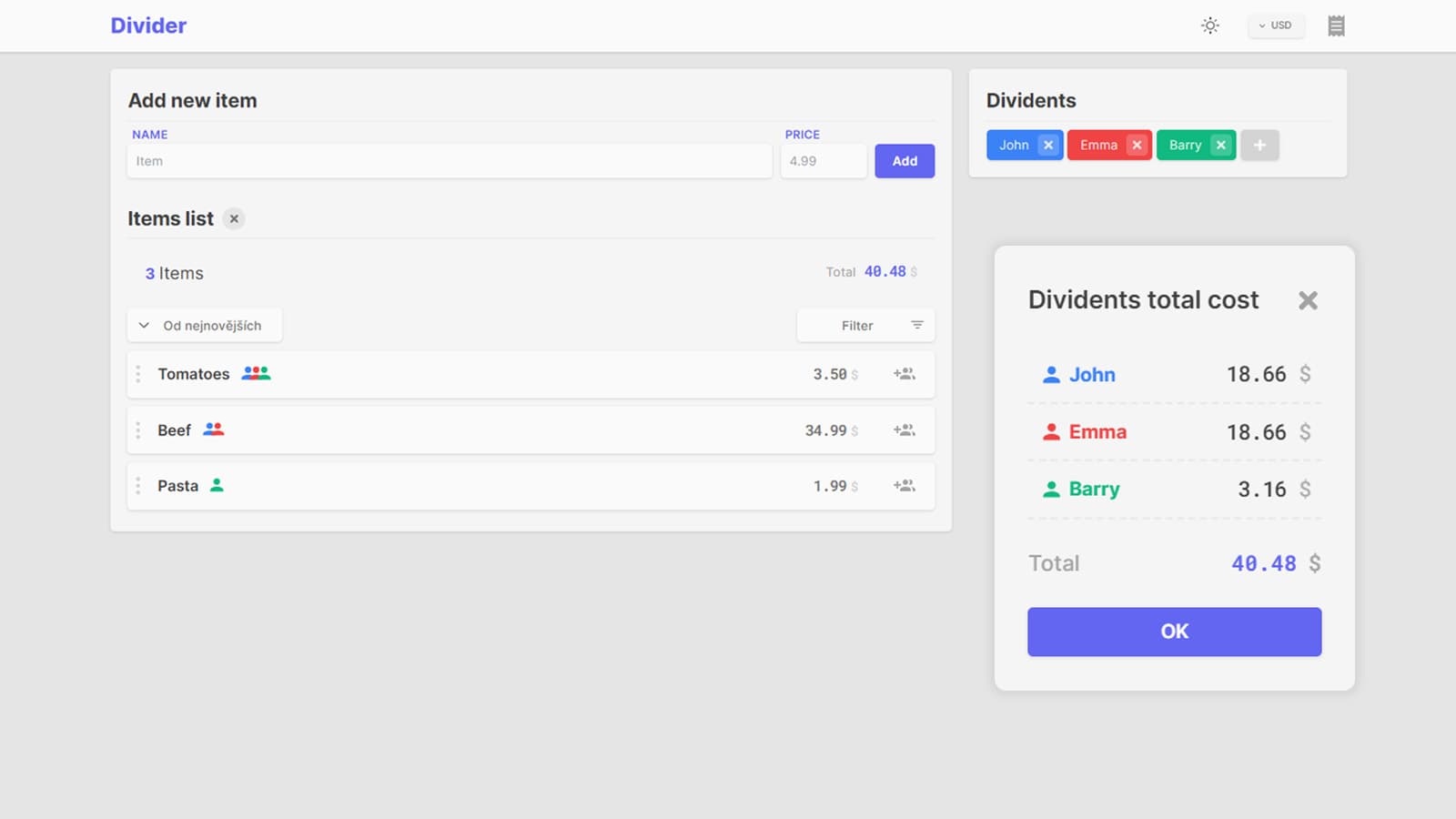
Task: Assign people to Beef item
Action: tap(904, 430)
